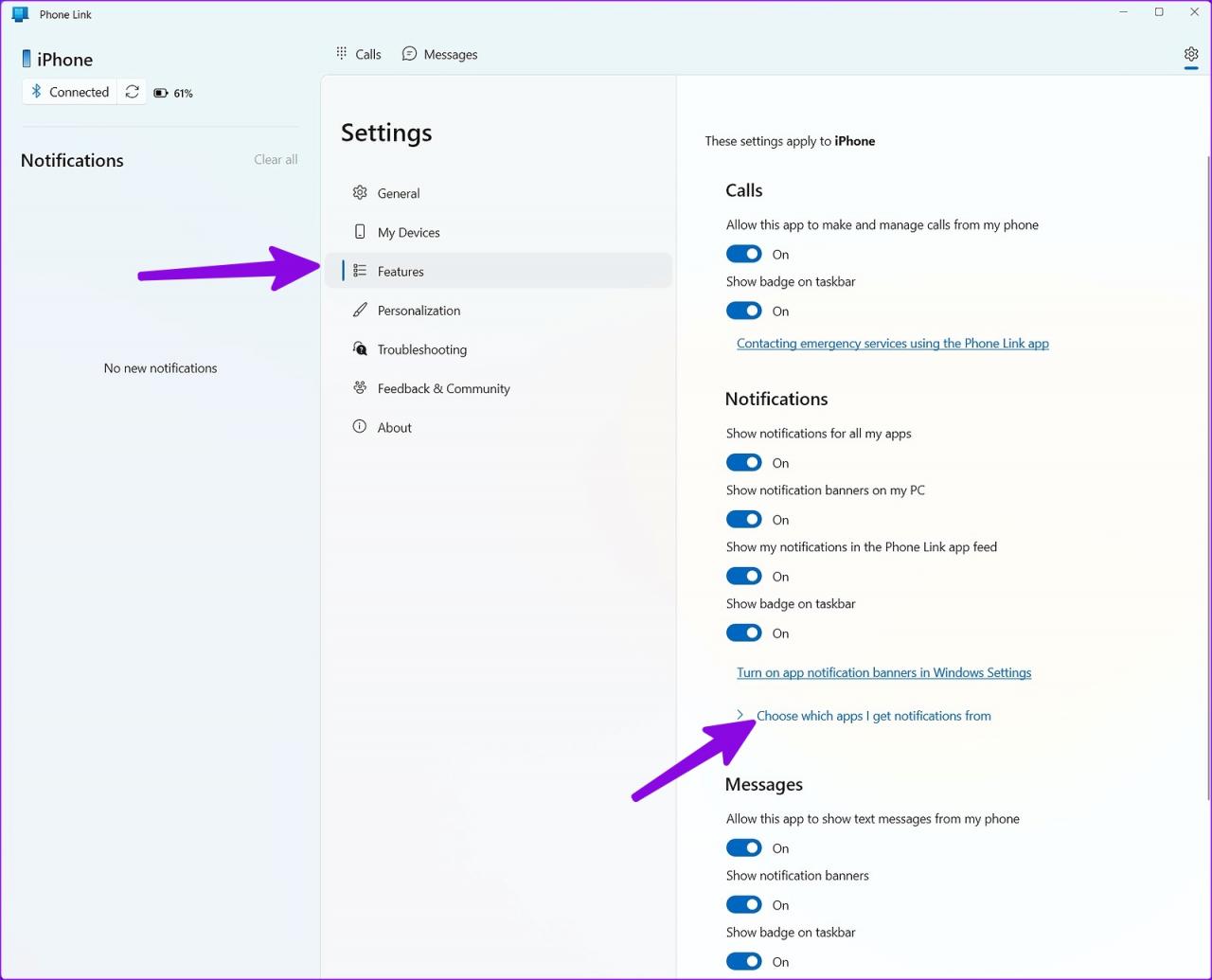This screenshot has width=1212, height=980.
Task: Toggle allow text messages from my phone
Action: [x=743, y=847]
